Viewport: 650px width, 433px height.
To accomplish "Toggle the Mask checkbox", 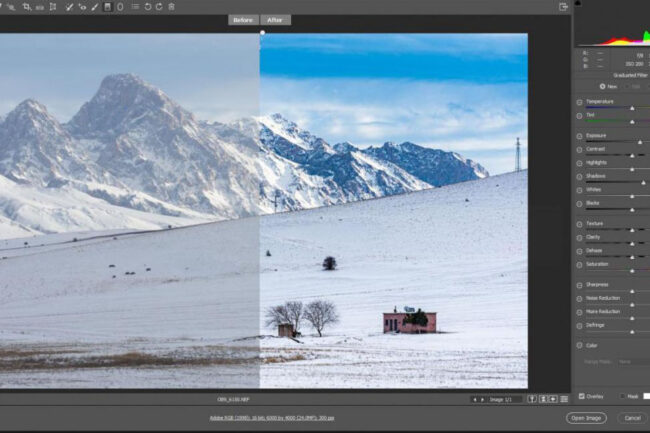I will 622,396.
